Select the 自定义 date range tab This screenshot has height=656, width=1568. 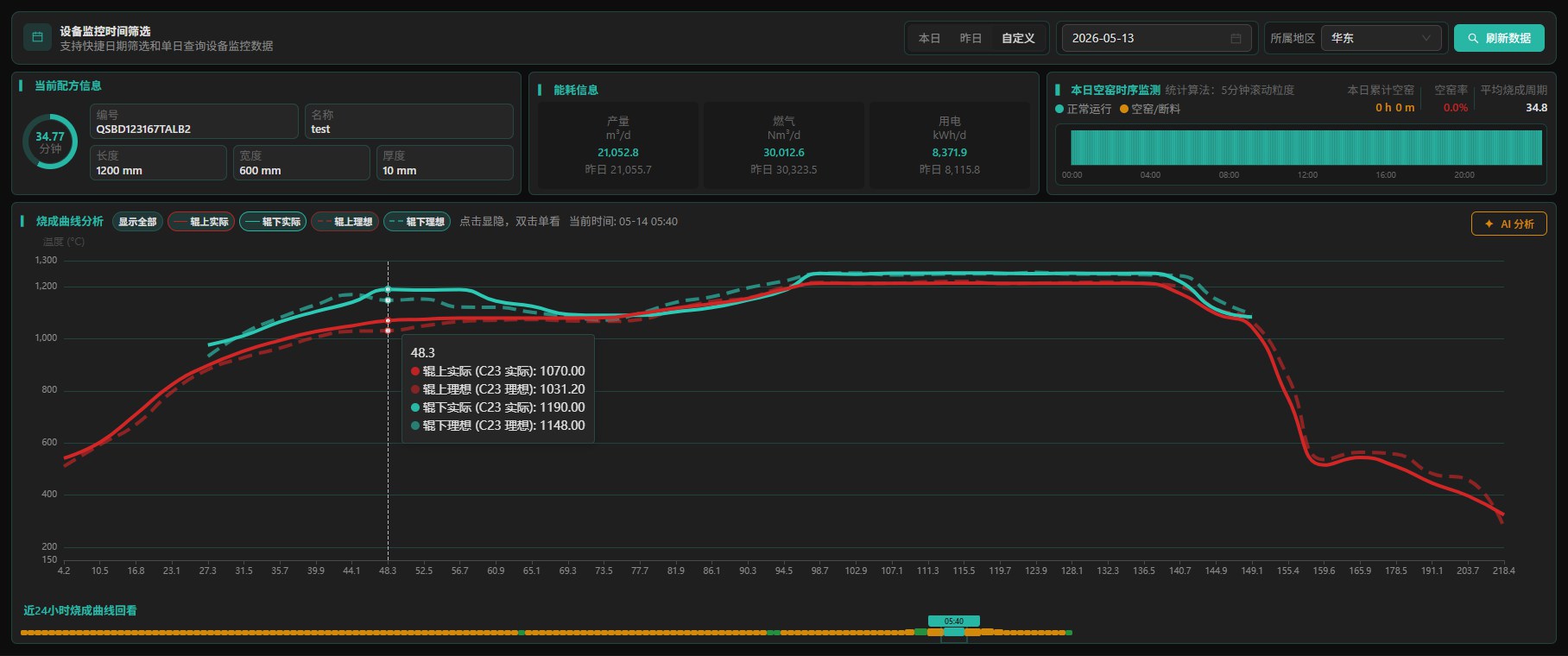(1018, 38)
